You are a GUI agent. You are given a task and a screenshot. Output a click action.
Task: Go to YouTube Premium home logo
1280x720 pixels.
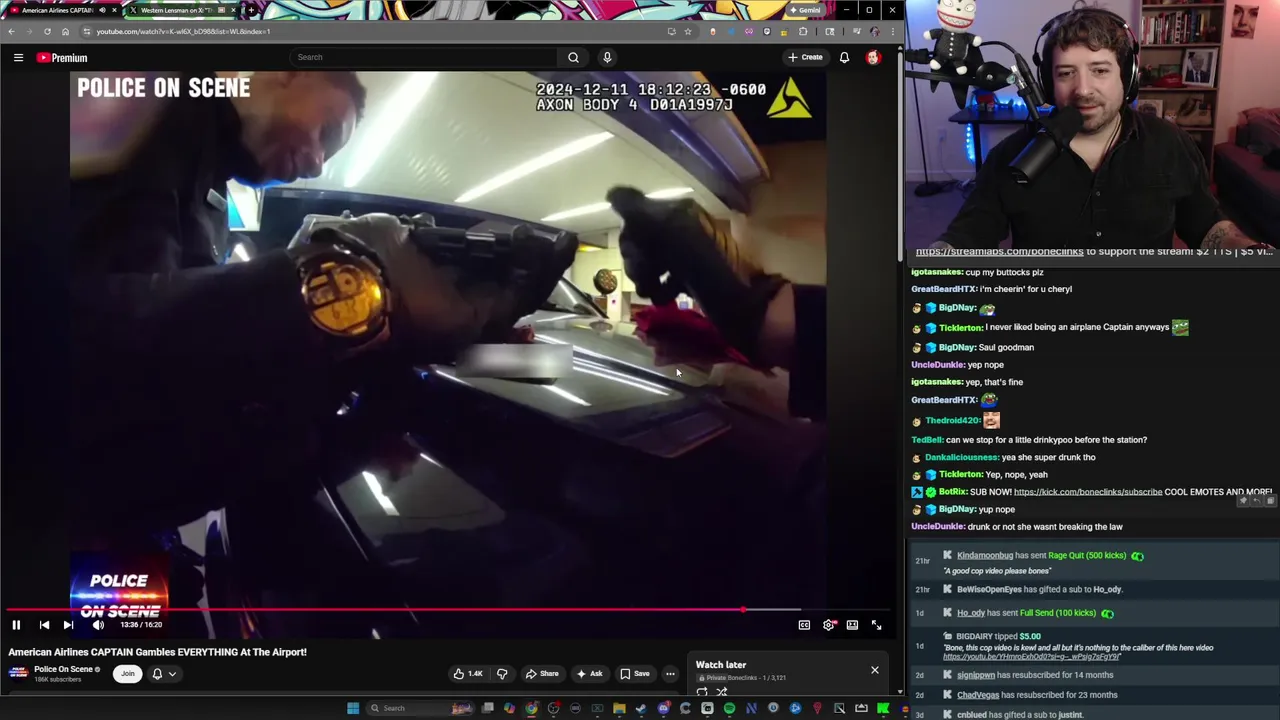[62, 58]
